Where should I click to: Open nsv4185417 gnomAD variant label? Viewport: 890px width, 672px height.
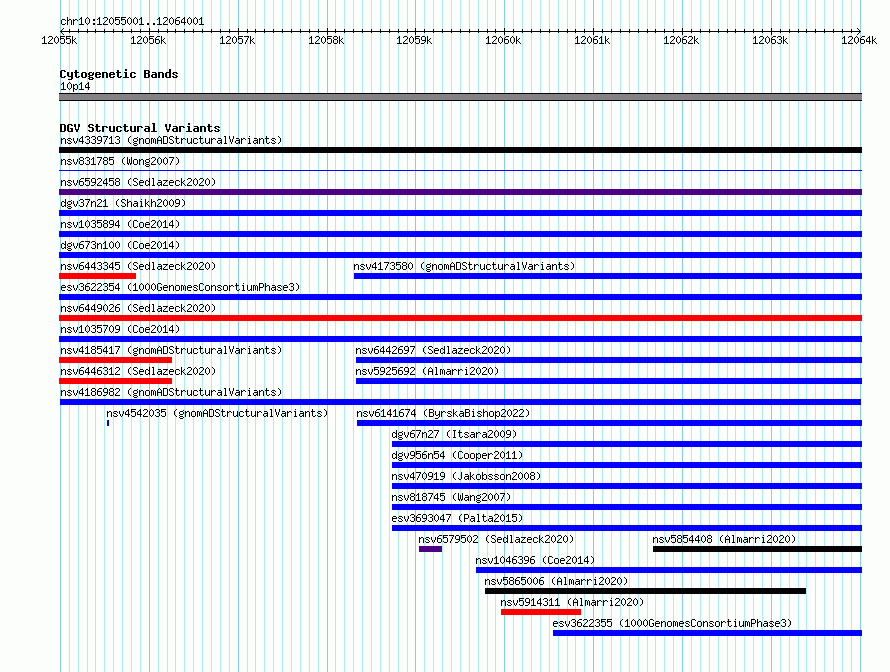pos(171,350)
